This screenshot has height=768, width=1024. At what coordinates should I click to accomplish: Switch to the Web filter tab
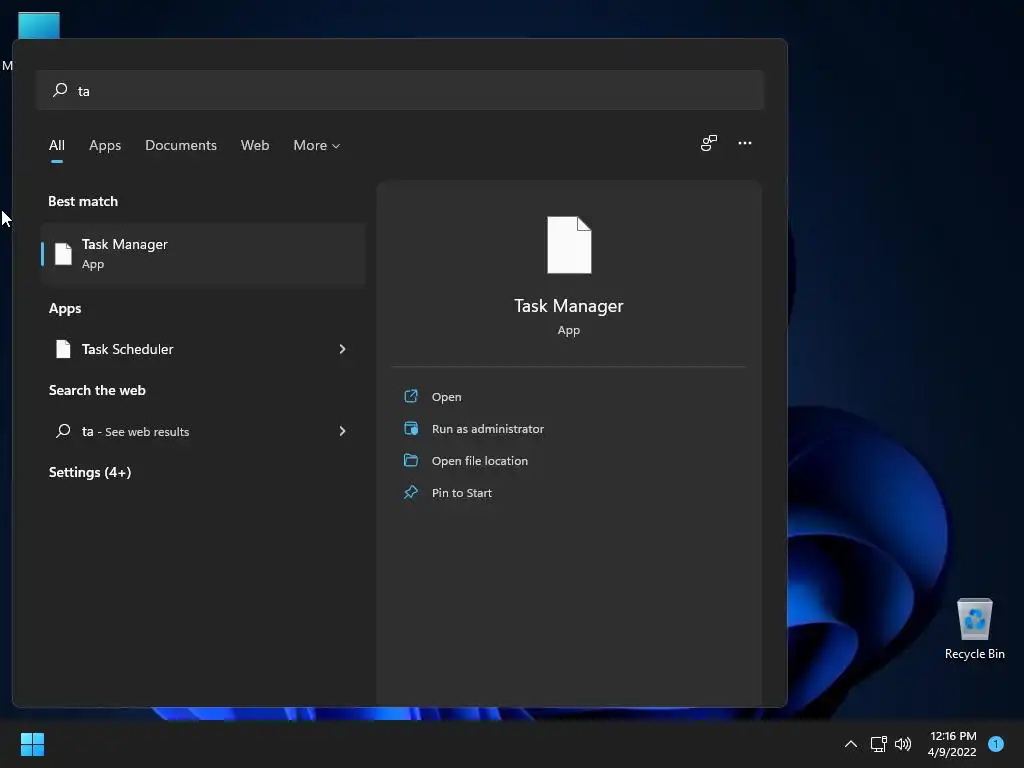pos(255,145)
